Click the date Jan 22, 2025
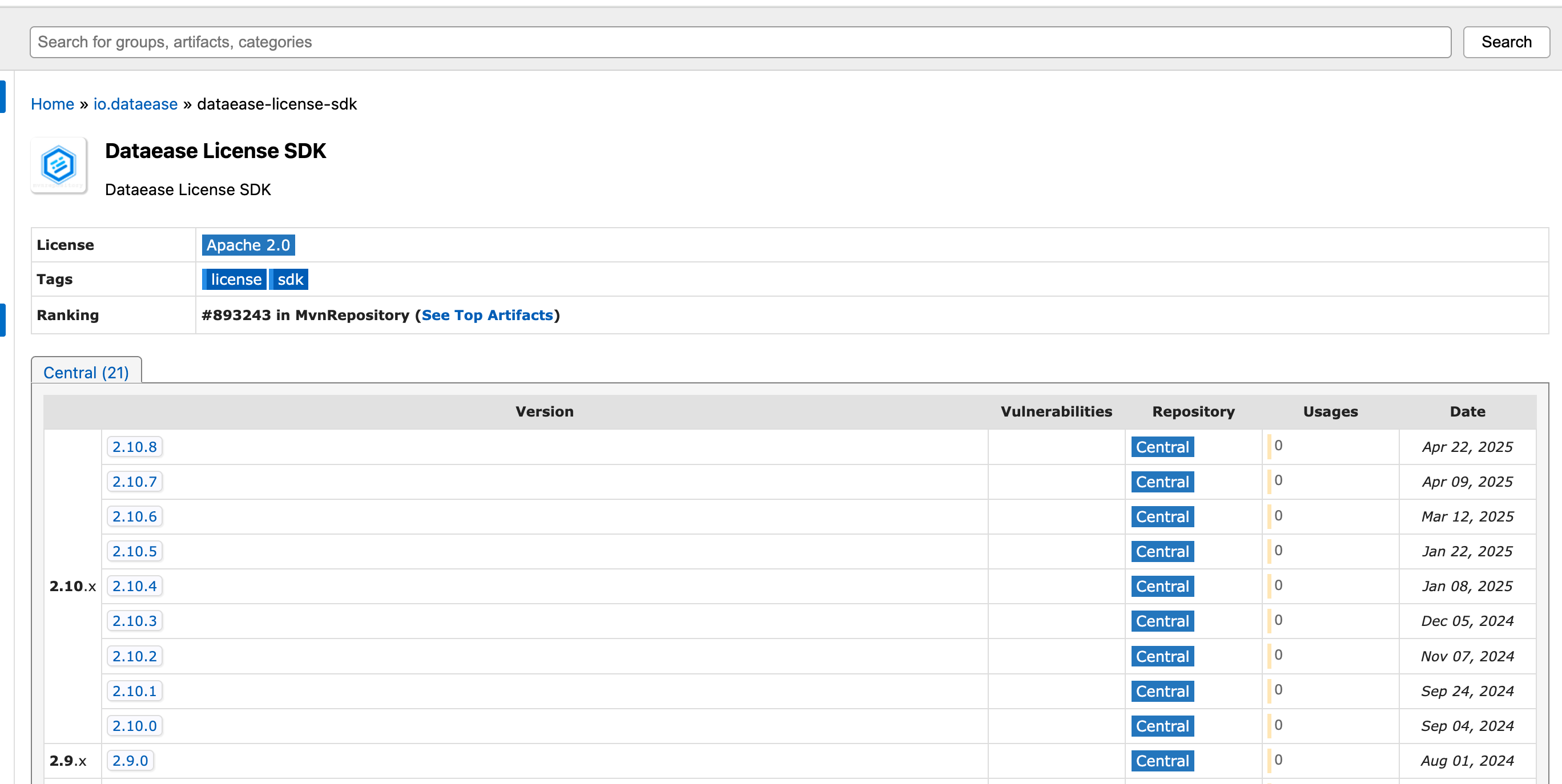Screen dimensions: 1562x784 tap(1467, 551)
